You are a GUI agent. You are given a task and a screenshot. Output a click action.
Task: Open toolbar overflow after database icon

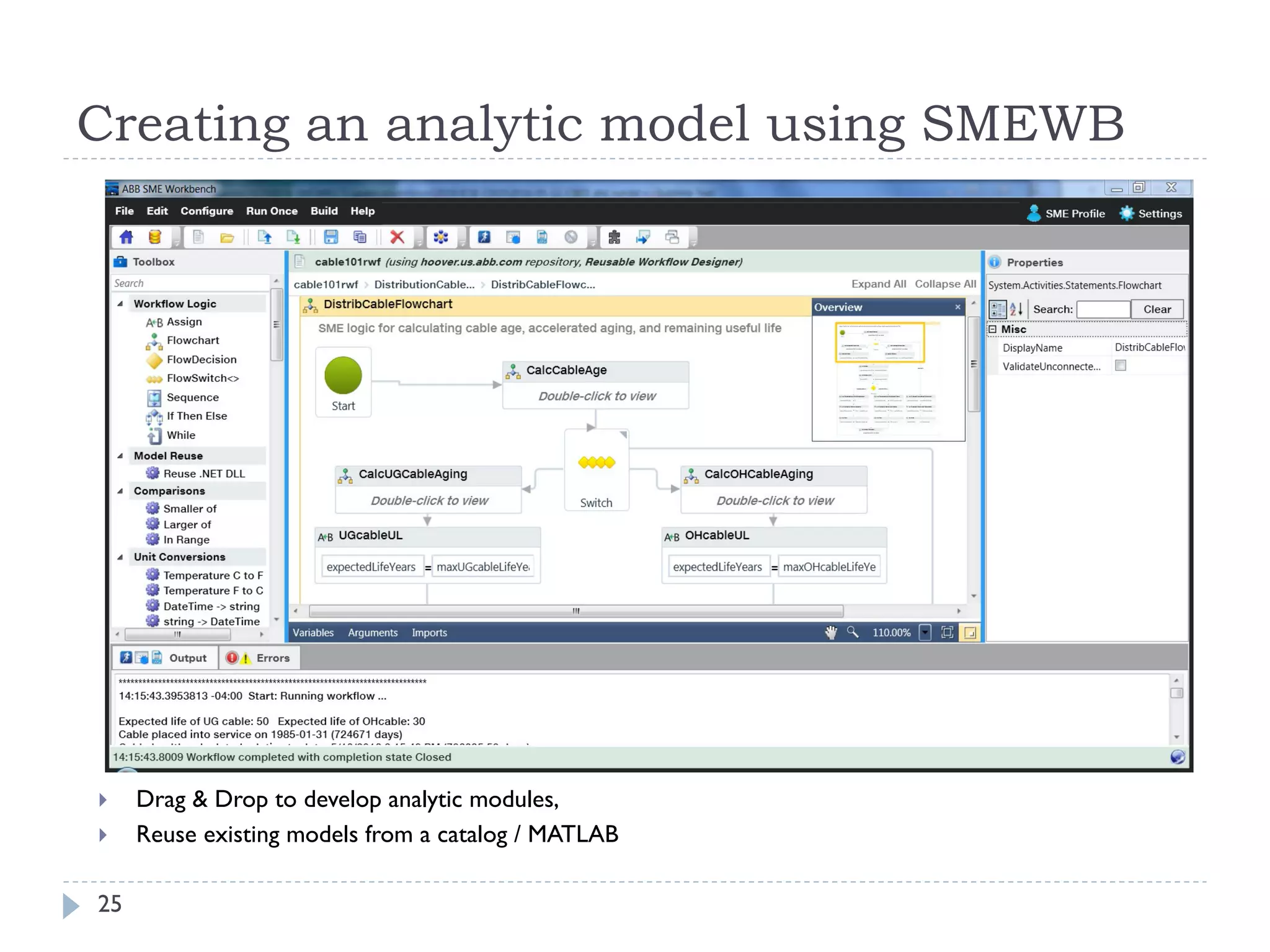click(x=176, y=238)
